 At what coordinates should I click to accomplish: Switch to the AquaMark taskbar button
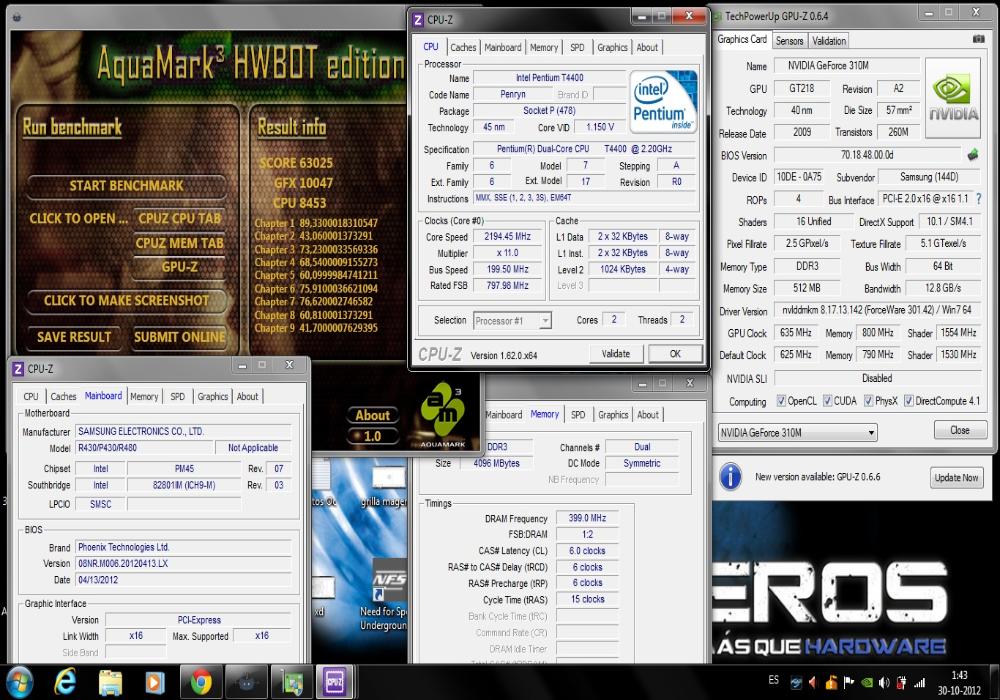[x=246, y=683]
